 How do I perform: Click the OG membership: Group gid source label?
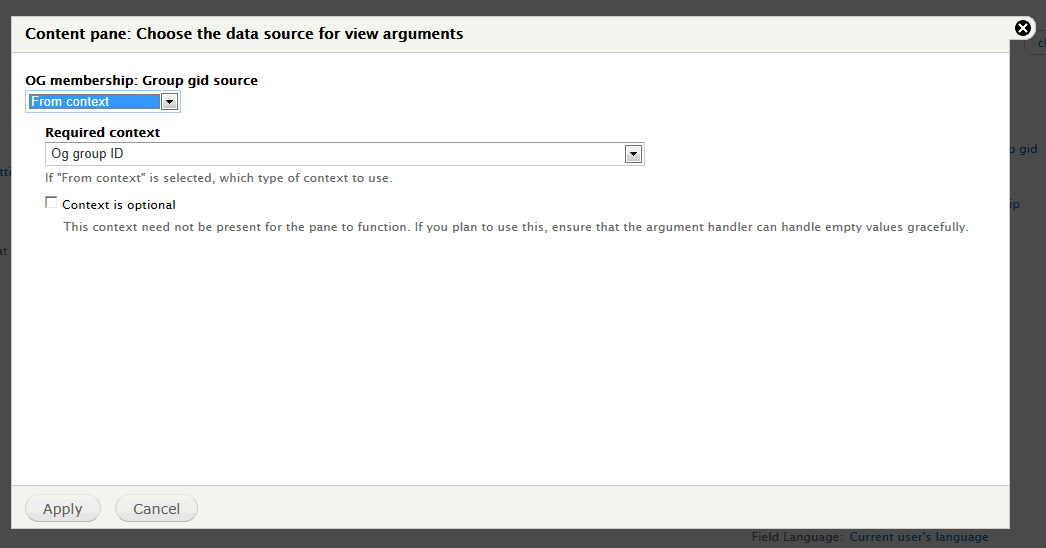(x=141, y=80)
